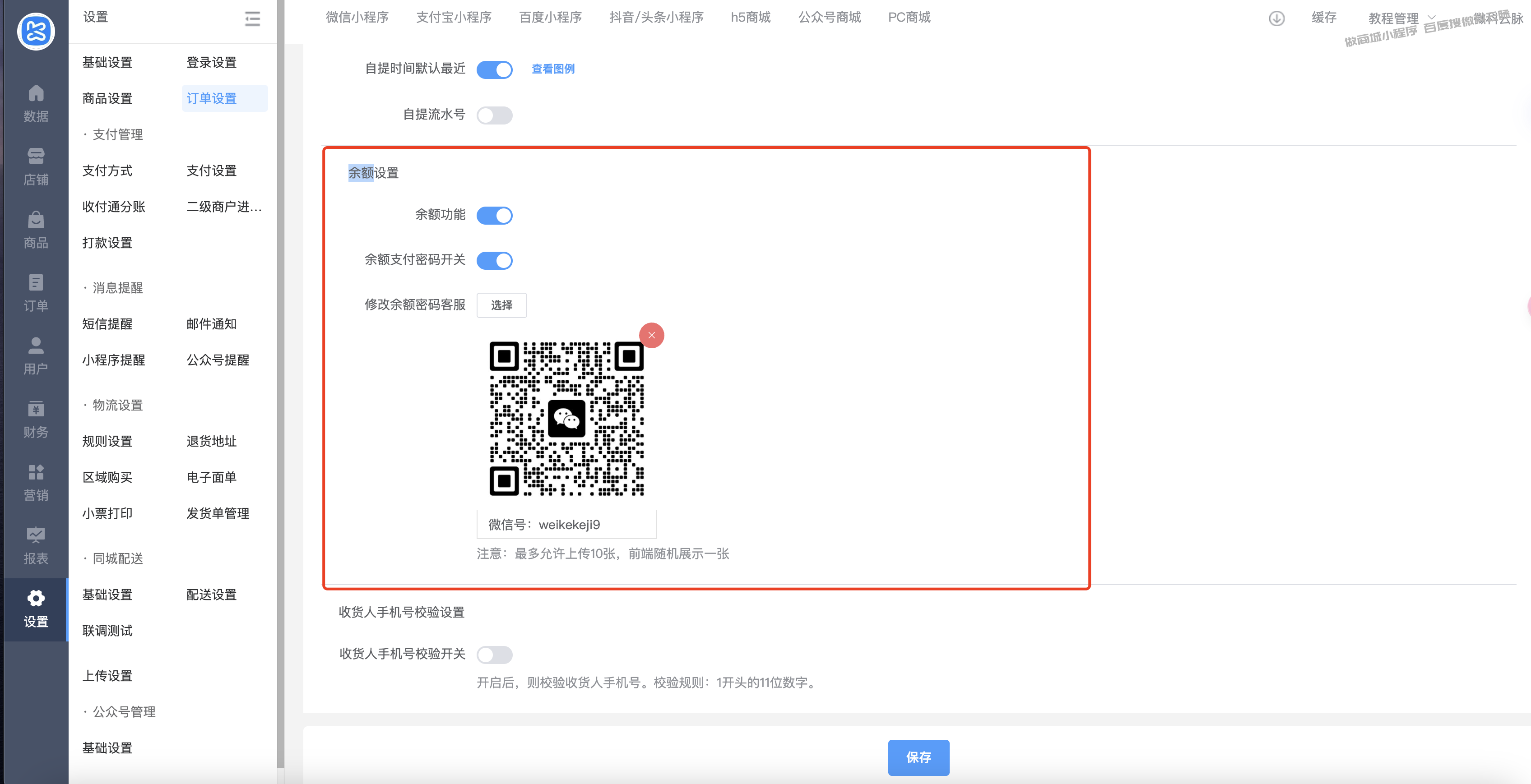Open 区域购买 menu item
Viewport: 1531px width, 784px height.
coord(107,477)
